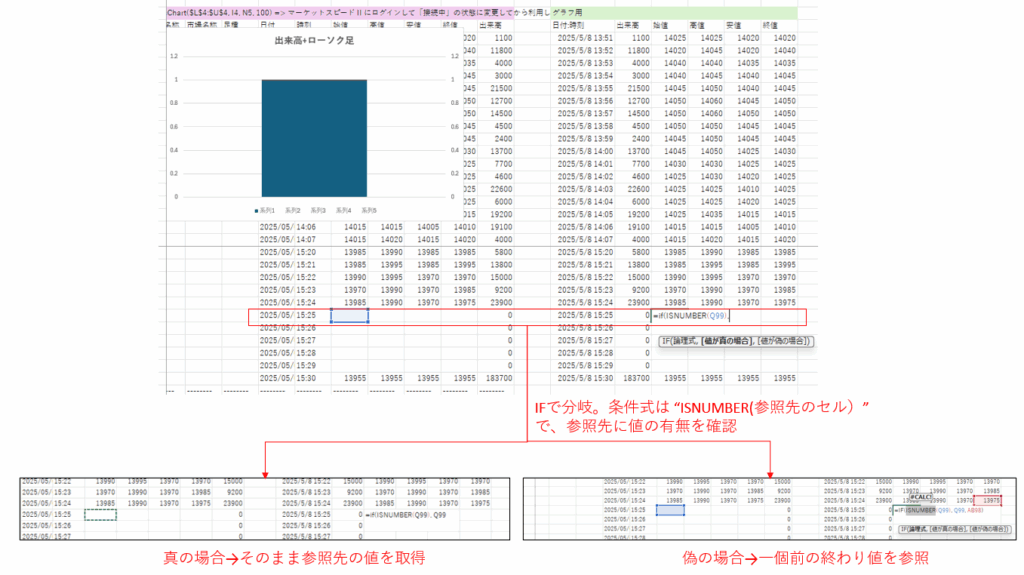
Task: Click legend entry 系列3 in the chart
Action: pyautogui.click(x=318, y=210)
